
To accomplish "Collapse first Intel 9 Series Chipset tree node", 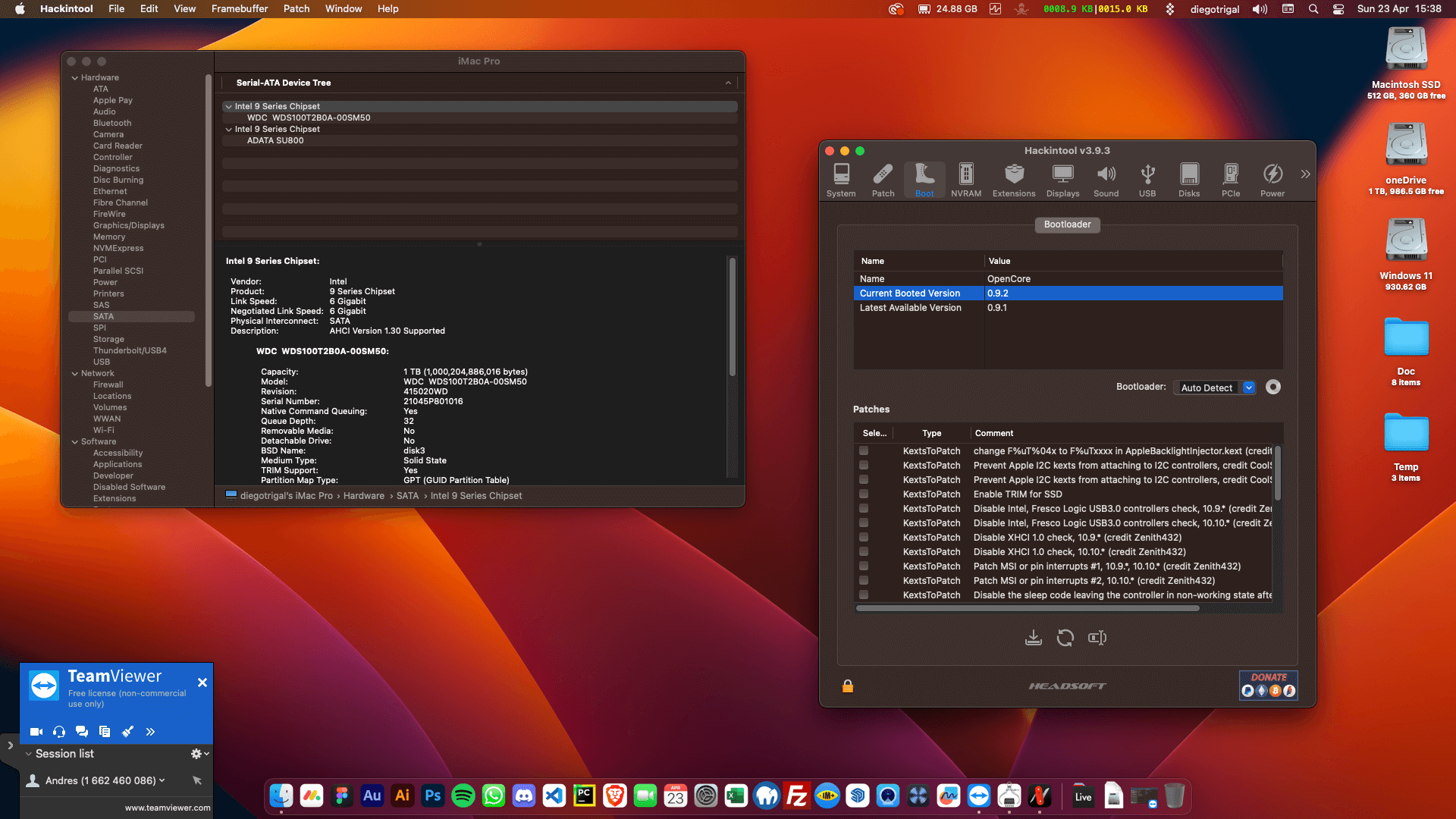I will (x=228, y=107).
